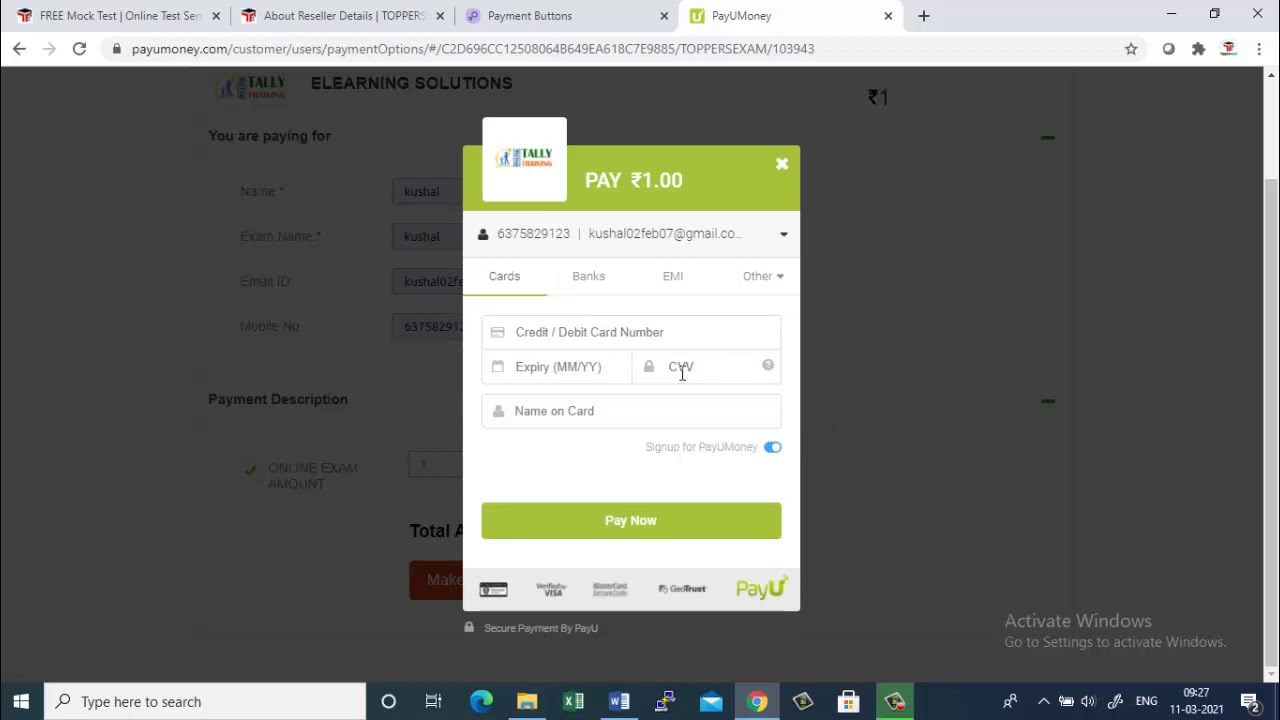Click the green Pay Now button
Viewport: 1280px width, 720px height.
[631, 520]
